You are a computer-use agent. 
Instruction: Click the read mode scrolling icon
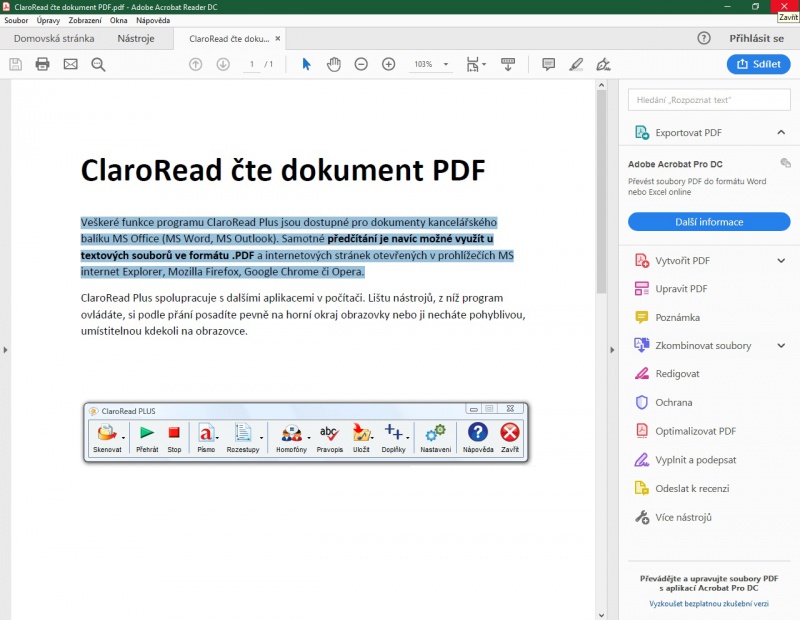(x=508, y=64)
